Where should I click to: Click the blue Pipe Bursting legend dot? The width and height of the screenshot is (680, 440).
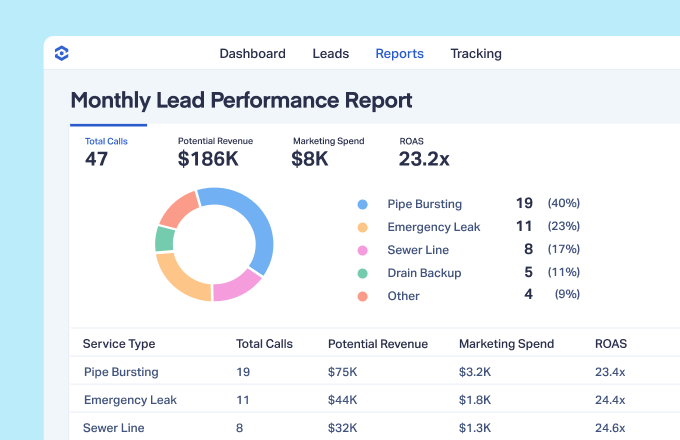(363, 205)
